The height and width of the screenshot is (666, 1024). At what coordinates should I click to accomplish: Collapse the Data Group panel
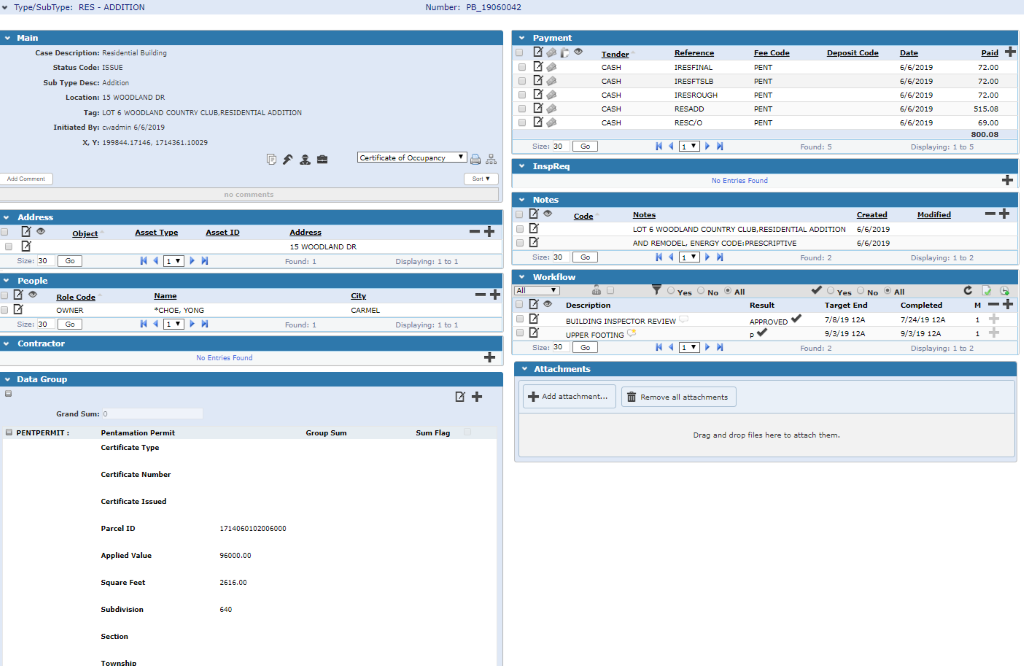click(7, 379)
